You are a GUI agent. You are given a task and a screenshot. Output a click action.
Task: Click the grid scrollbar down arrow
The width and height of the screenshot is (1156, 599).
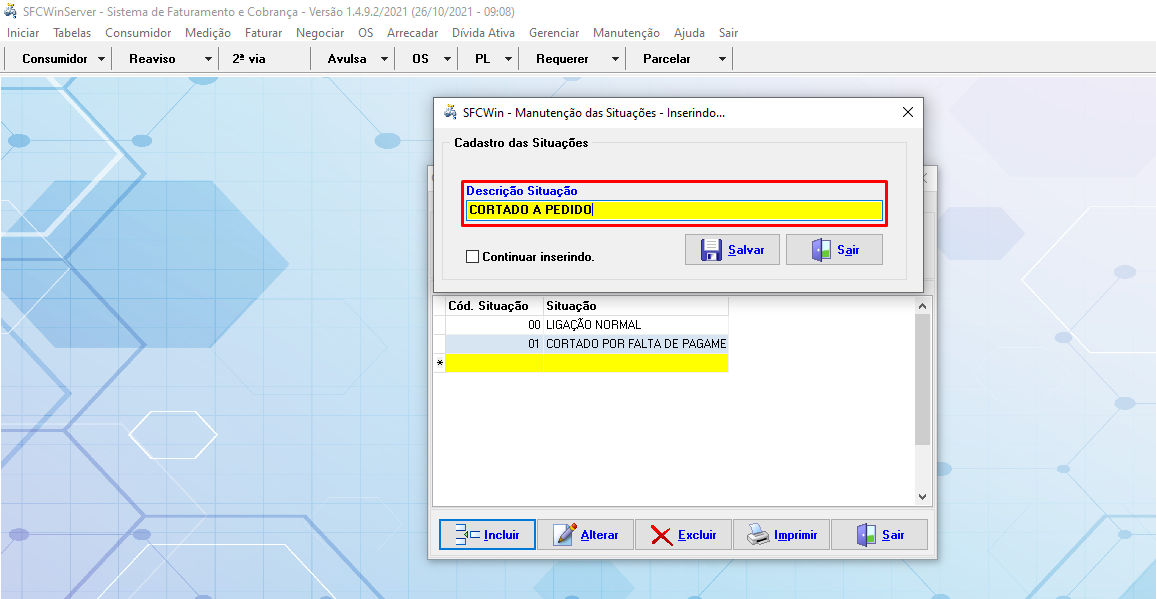(923, 497)
